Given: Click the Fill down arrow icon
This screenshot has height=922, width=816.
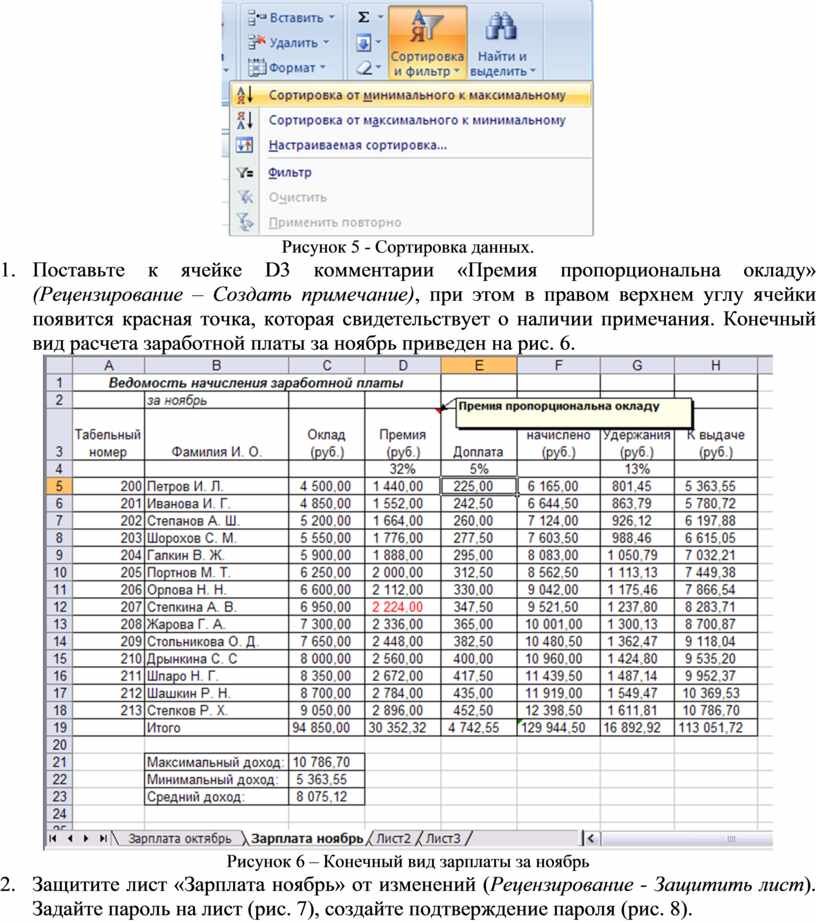Looking at the screenshot, I should [x=363, y=42].
